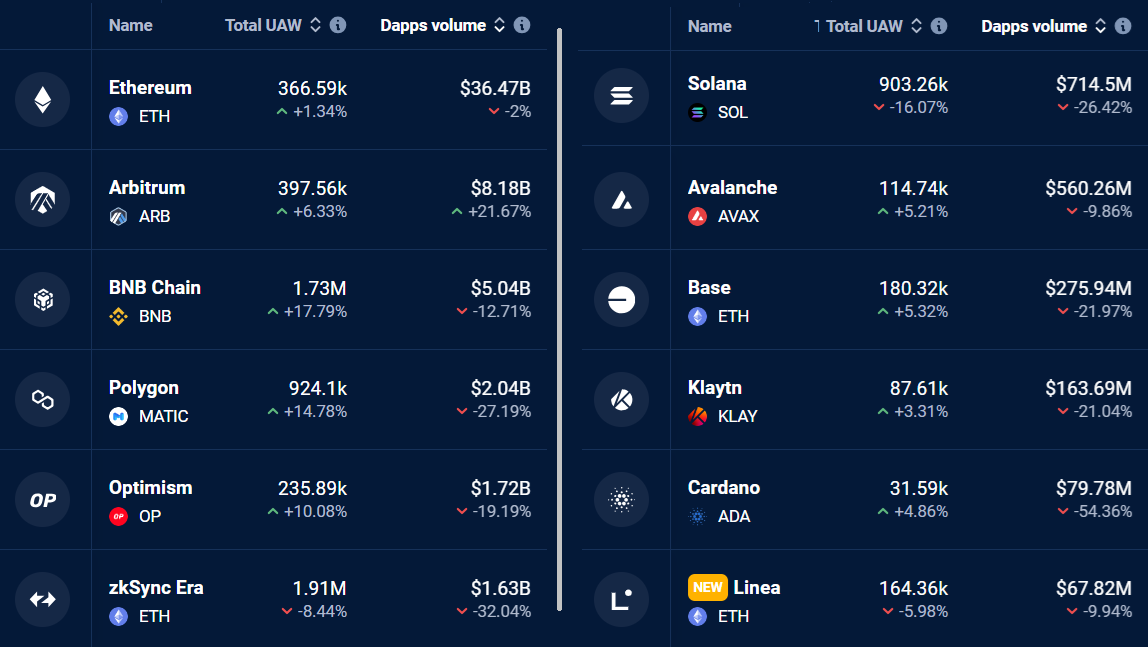Select the zkSync Era arrows icon

click(42, 599)
